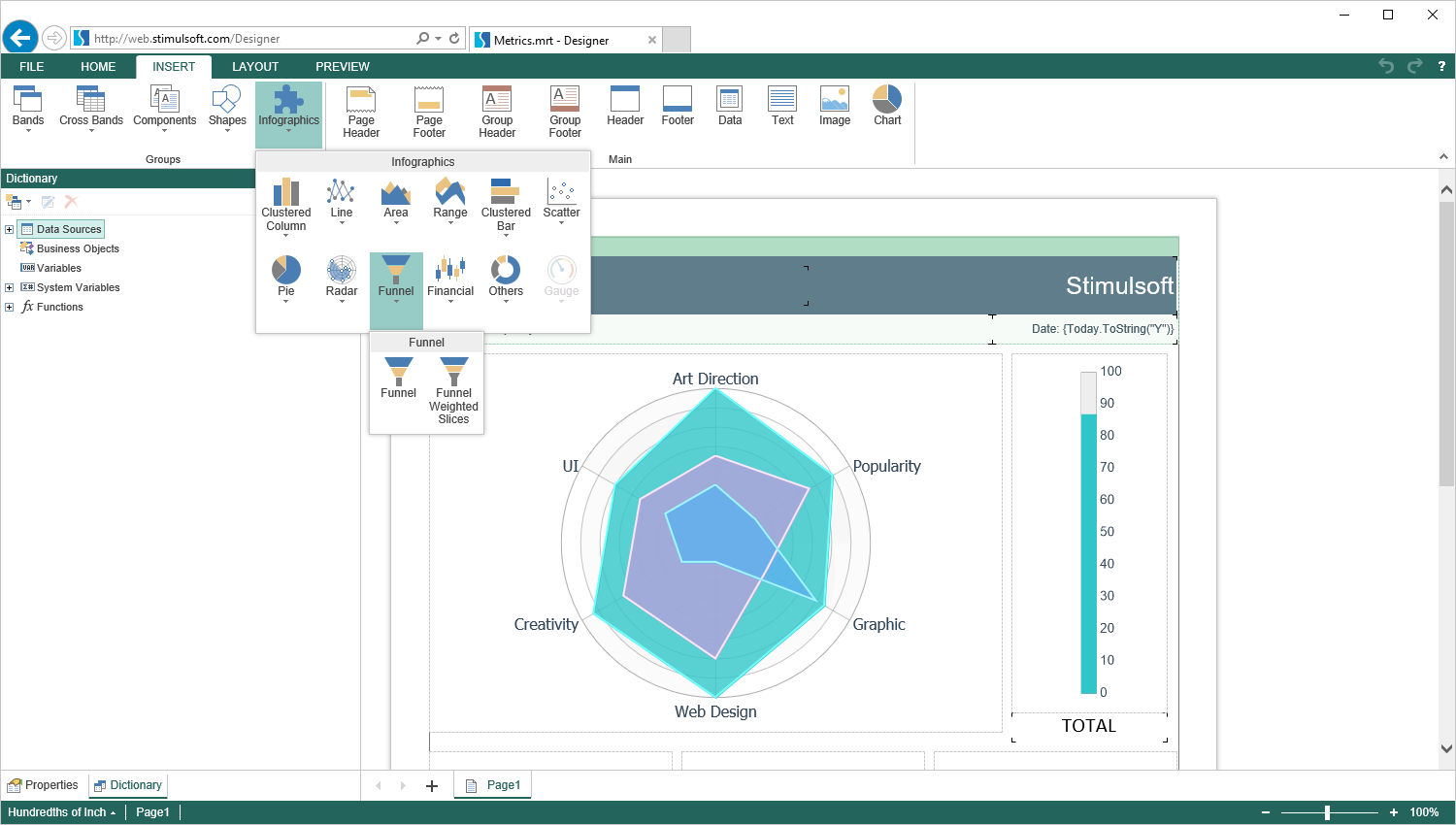Click the zoom slider handle
The image size is (1456, 825).
coord(1327,812)
